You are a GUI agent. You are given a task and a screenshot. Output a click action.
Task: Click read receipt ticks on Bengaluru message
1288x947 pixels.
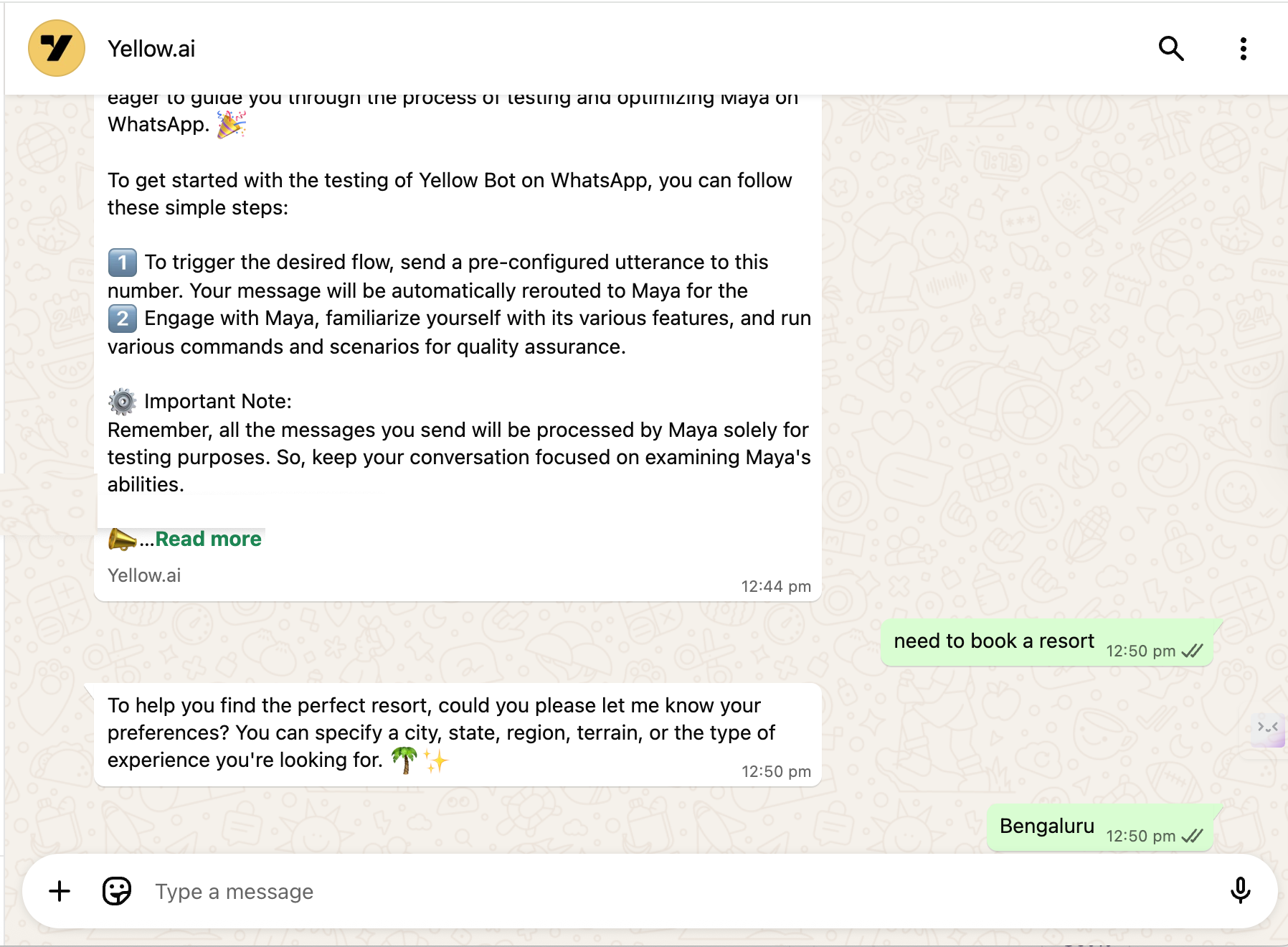pos(1192,836)
